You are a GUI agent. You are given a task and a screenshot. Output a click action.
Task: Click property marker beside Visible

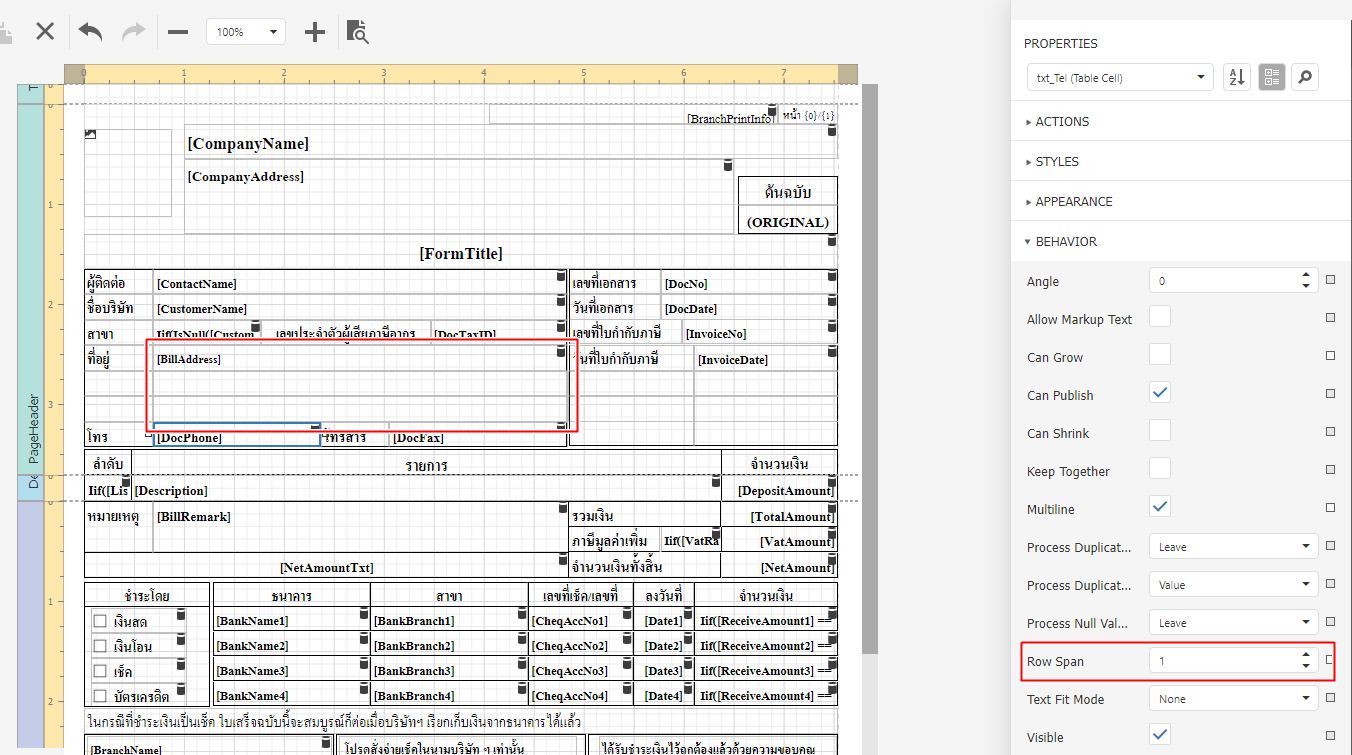click(1331, 736)
